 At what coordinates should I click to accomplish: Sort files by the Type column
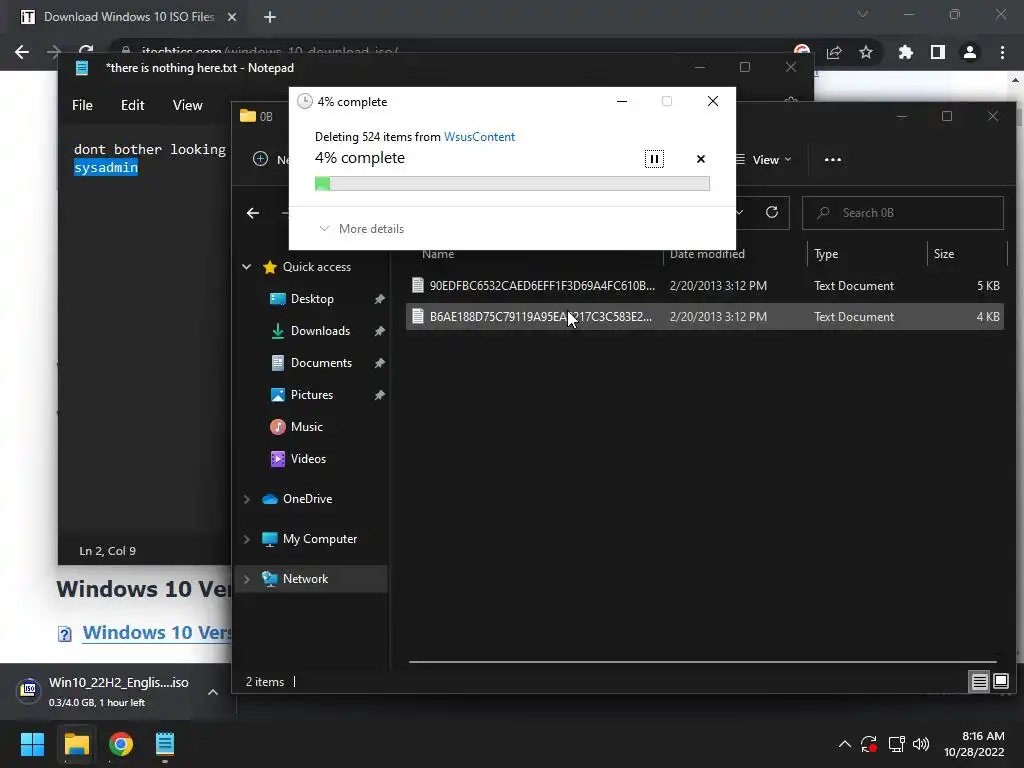click(x=826, y=253)
